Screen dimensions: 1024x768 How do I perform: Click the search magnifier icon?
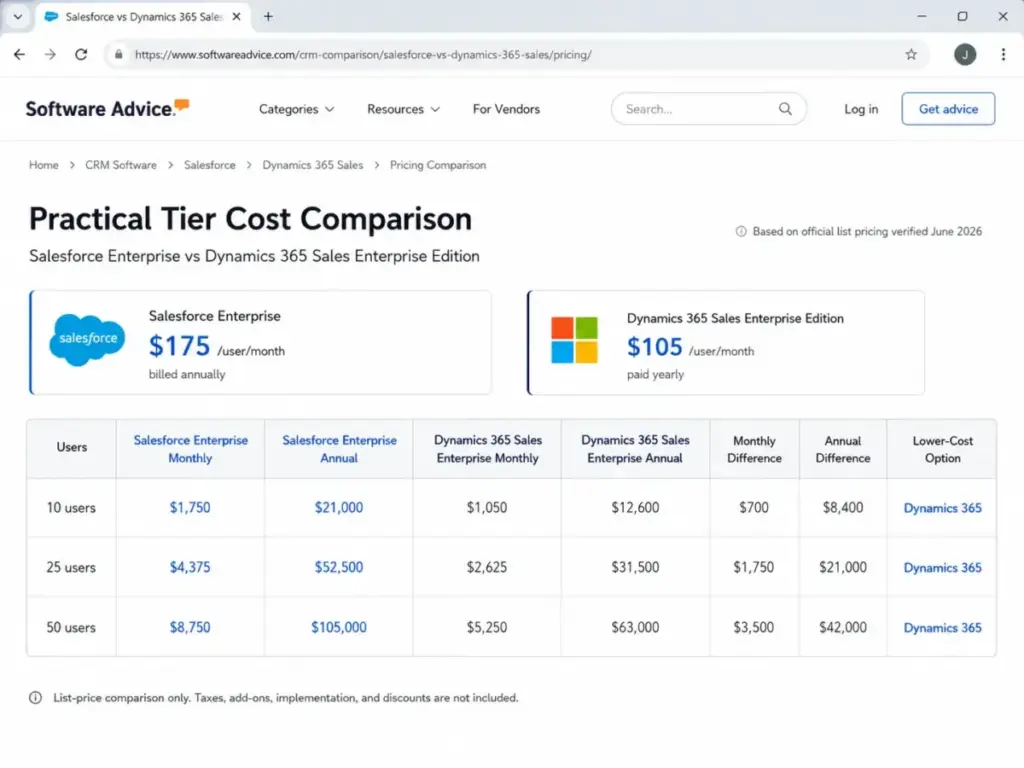[785, 108]
